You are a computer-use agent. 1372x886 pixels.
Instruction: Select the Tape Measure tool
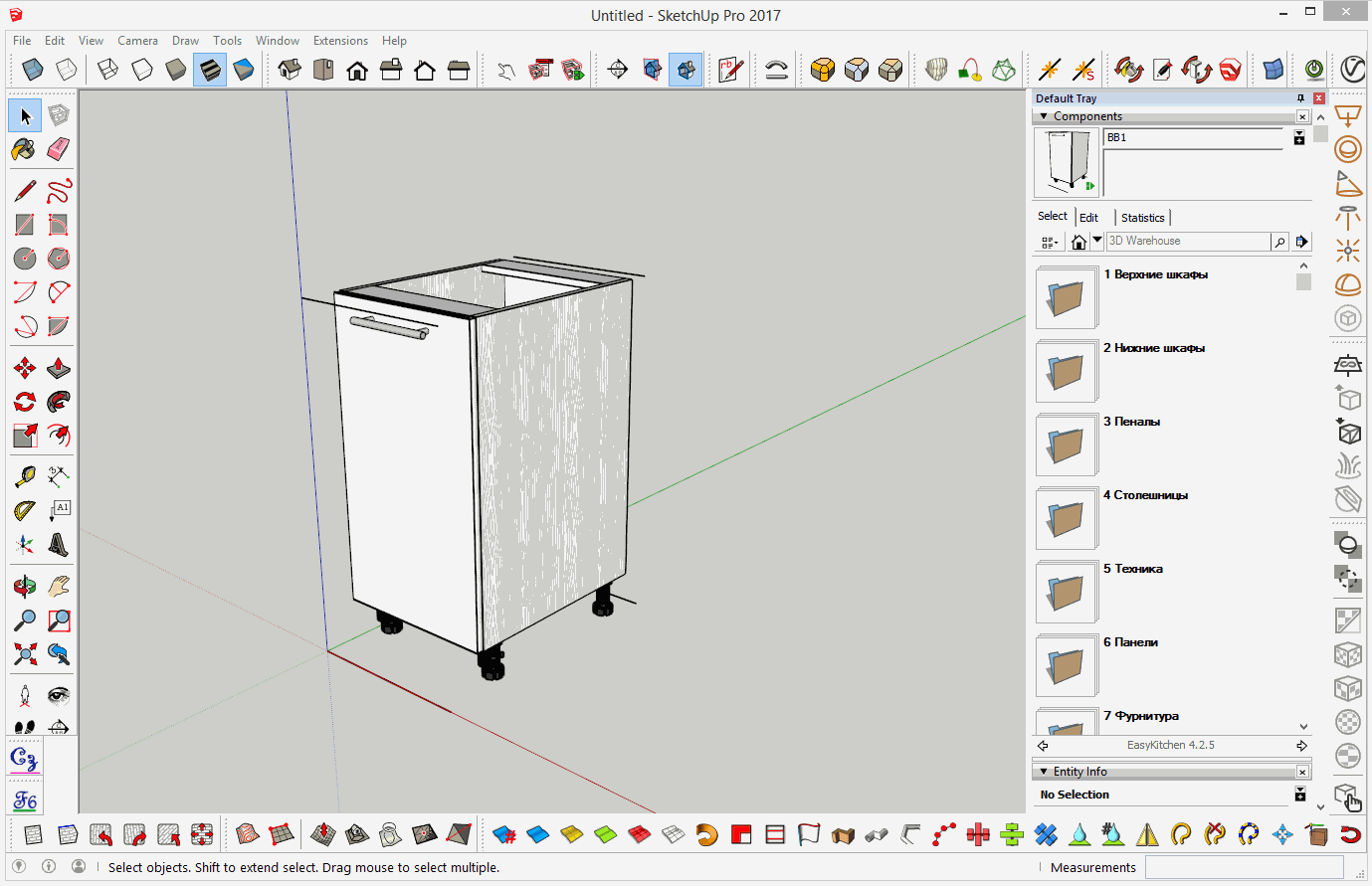(x=25, y=477)
